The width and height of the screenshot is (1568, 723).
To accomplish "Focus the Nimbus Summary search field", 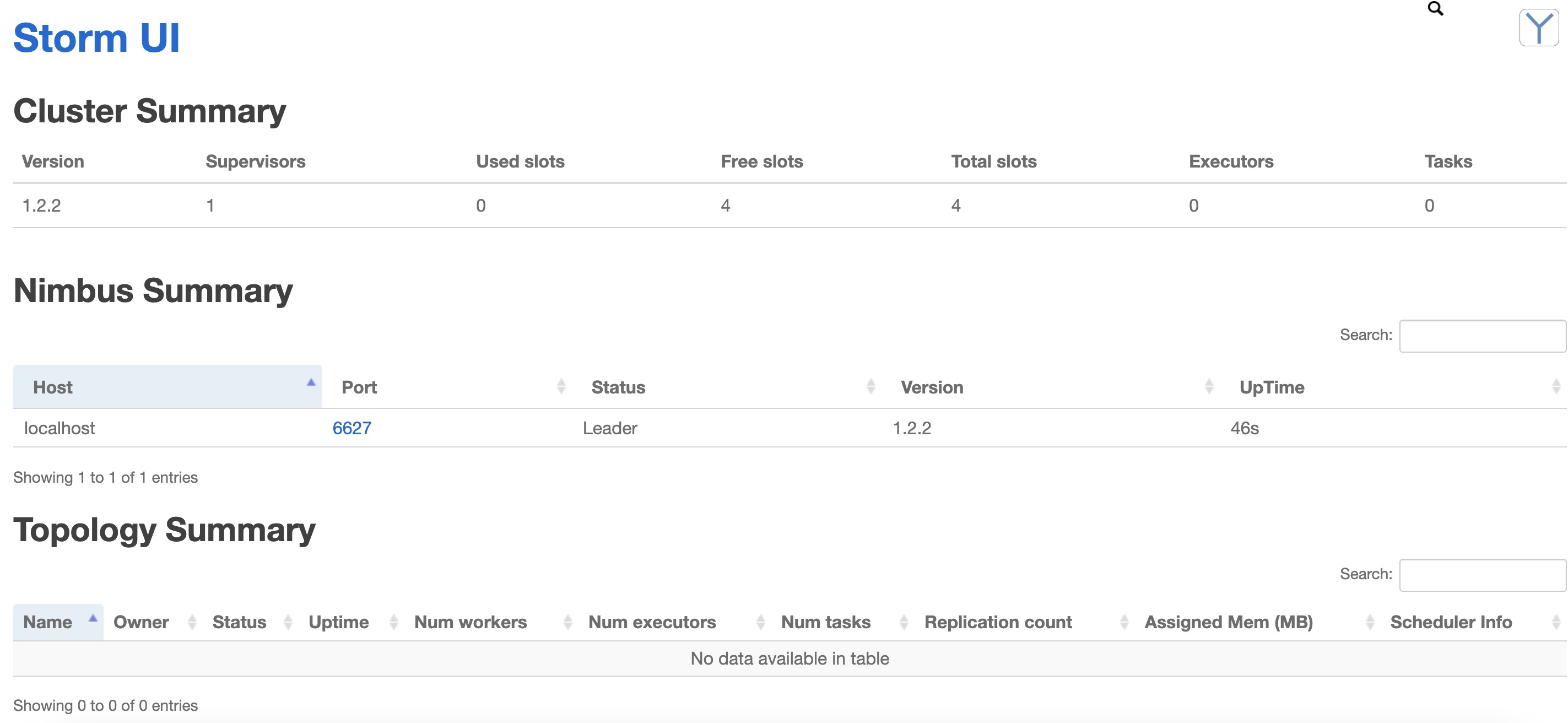I will (x=1482, y=336).
